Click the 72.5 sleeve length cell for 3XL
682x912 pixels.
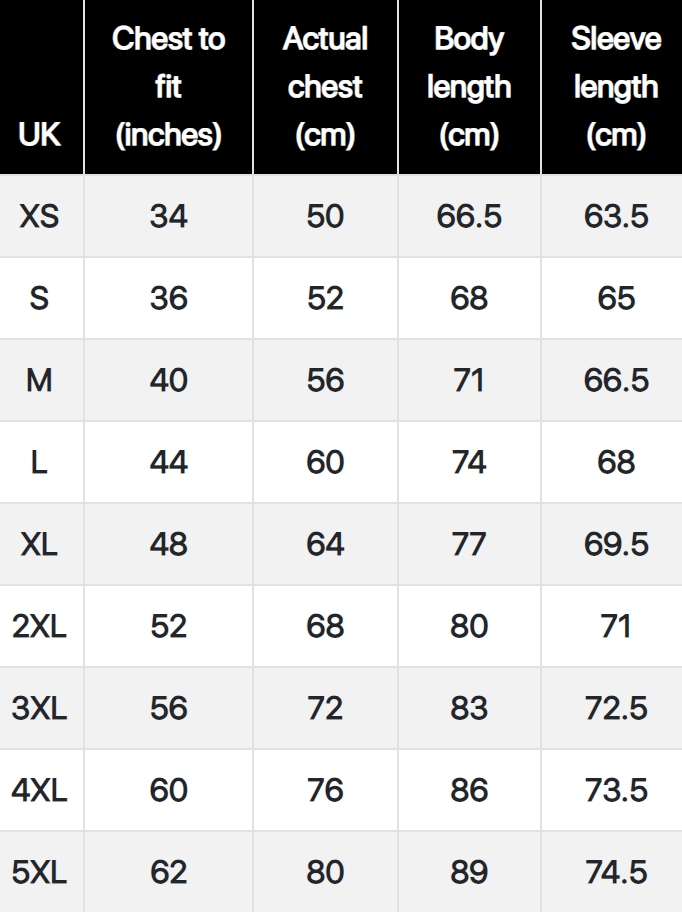(x=615, y=708)
